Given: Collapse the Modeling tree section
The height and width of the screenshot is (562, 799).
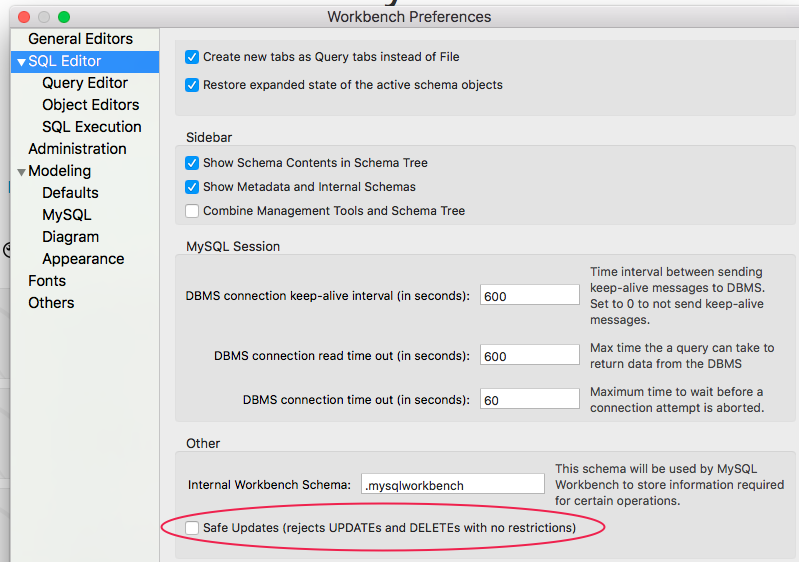Looking at the screenshot, I should point(21,172).
